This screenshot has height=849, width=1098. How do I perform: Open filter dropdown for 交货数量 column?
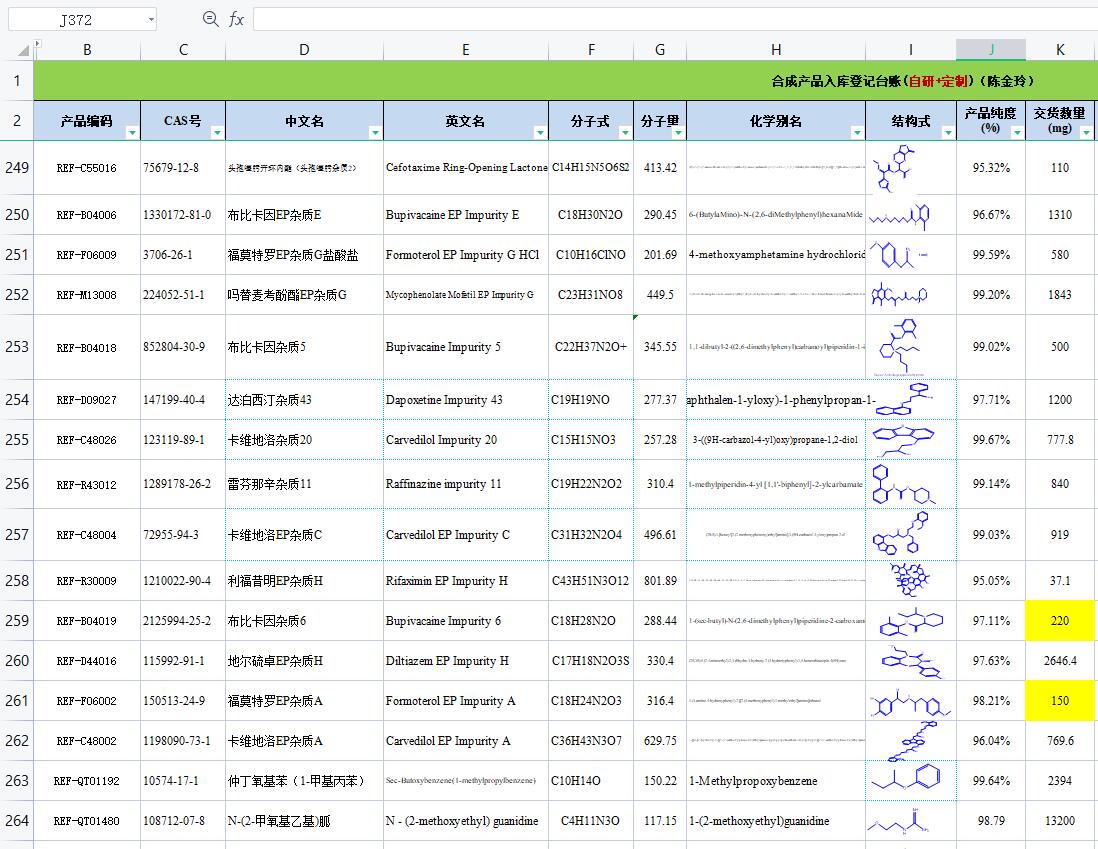click(1086, 132)
